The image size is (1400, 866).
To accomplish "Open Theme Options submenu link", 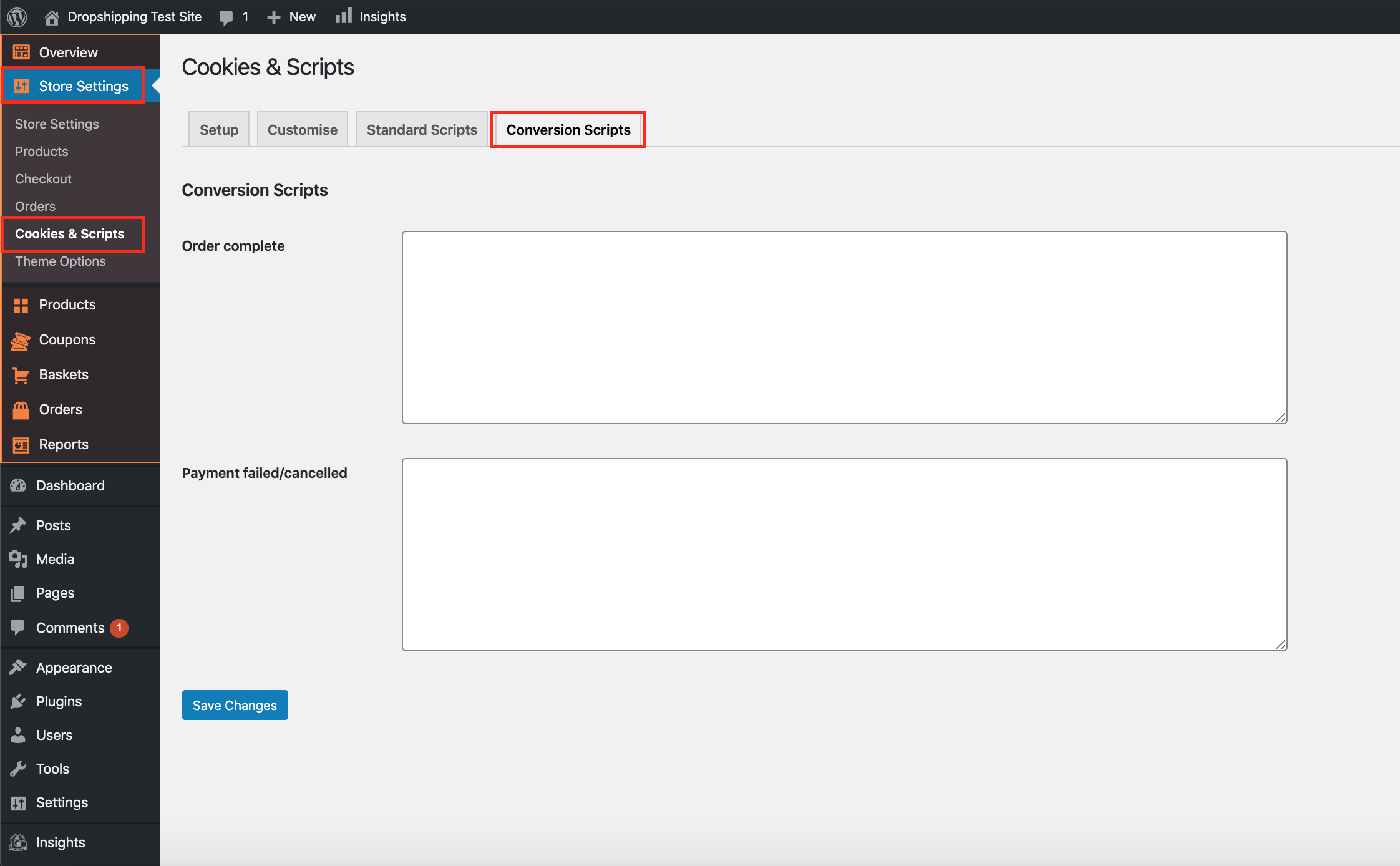I will 60,261.
